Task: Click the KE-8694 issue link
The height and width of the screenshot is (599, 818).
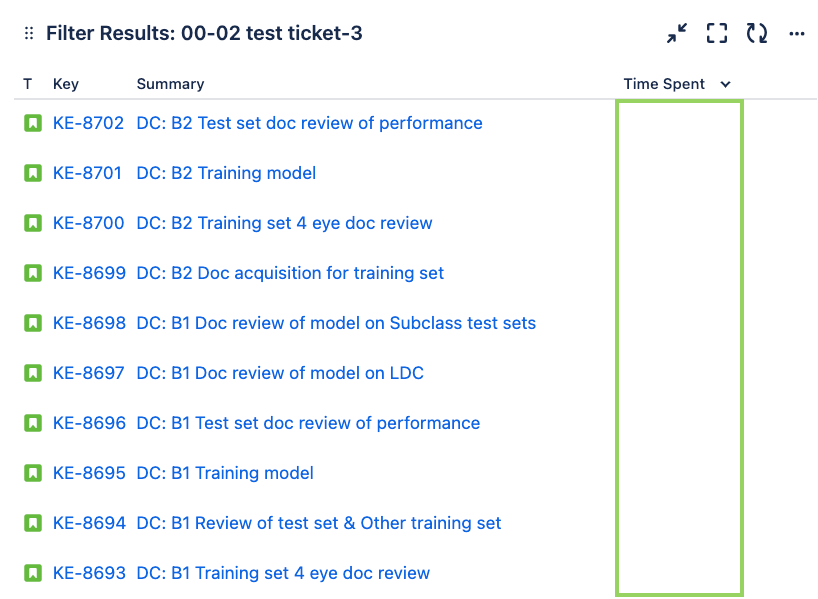Action: [x=87, y=523]
